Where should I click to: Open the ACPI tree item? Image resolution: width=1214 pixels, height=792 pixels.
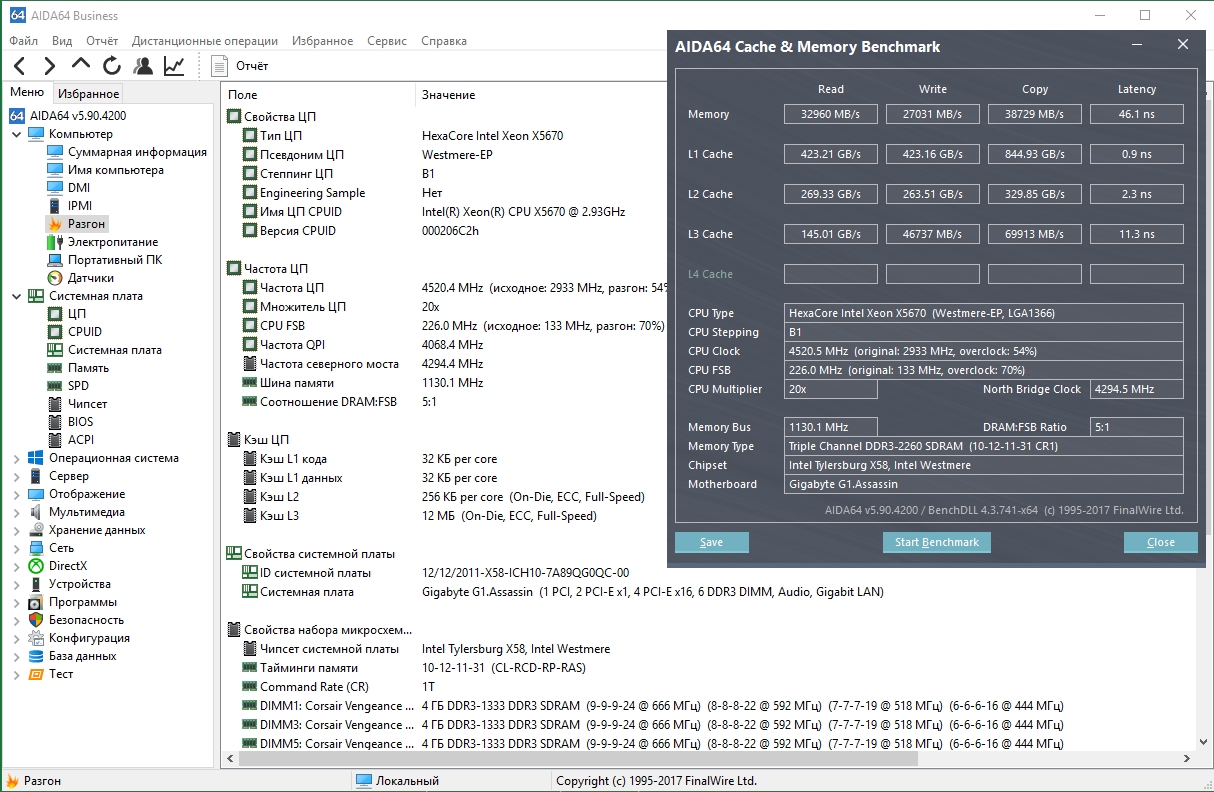(81, 440)
